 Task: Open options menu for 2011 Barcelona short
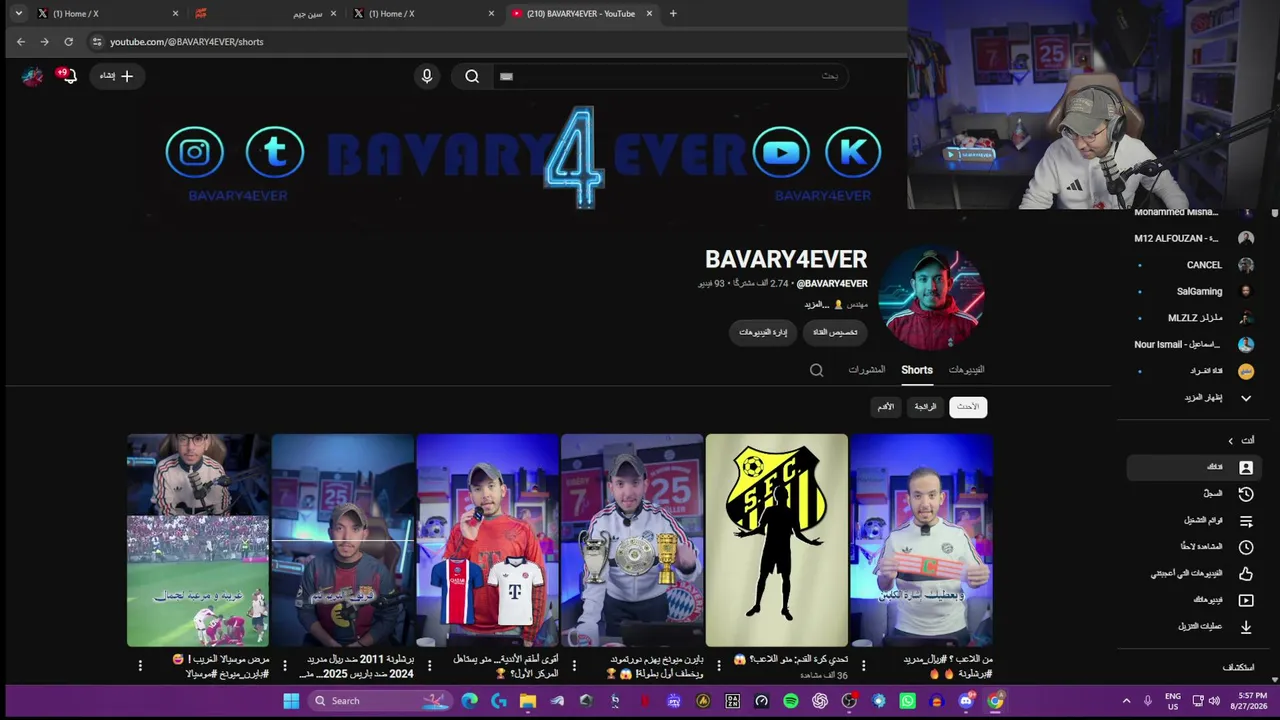[x=285, y=666]
